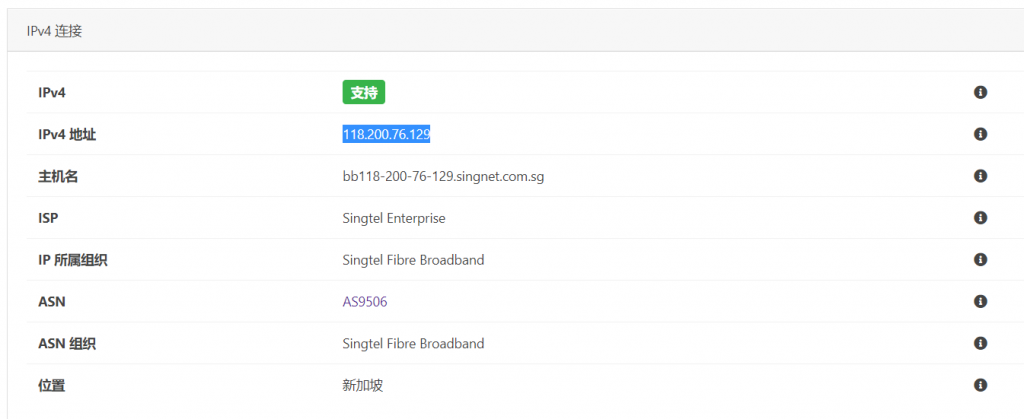1024x419 pixels.
Task: Click the Singtel Enterprise ISP value
Action: click(394, 218)
